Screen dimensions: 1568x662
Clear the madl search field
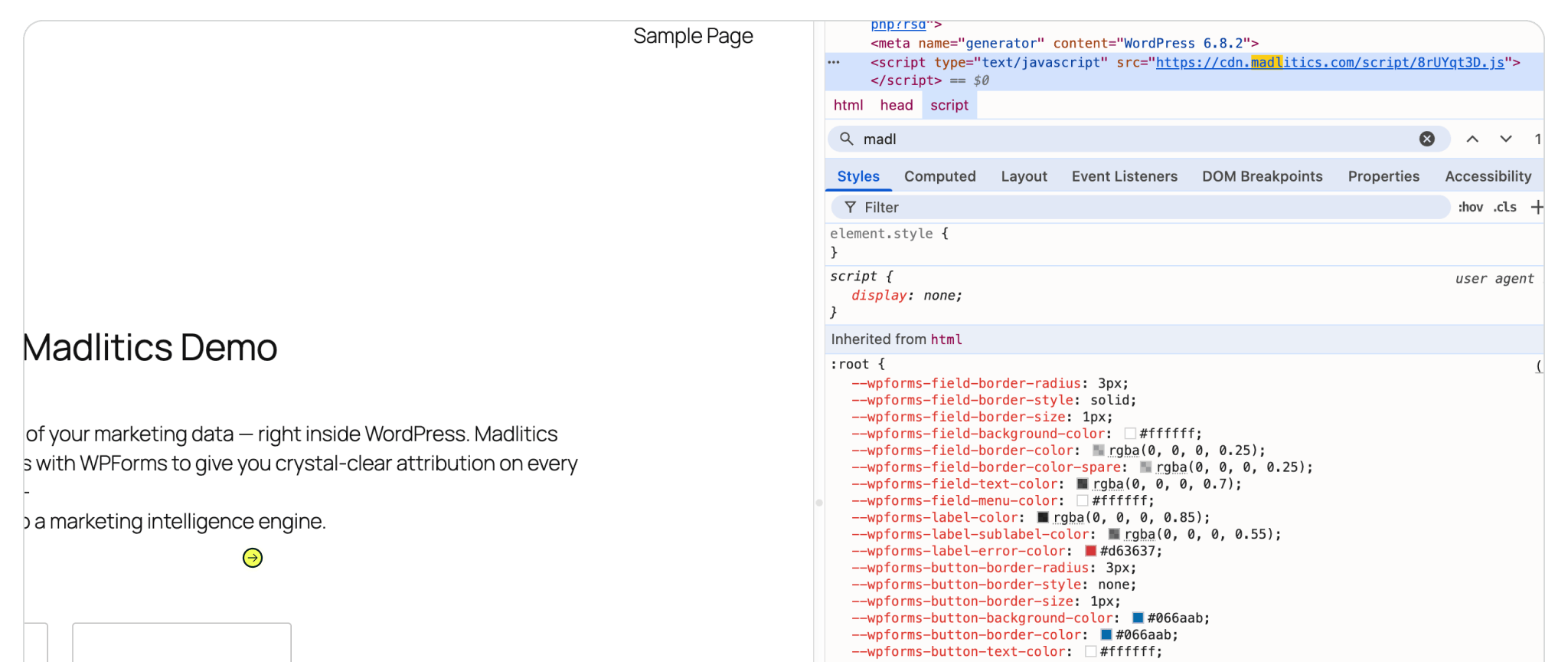1427,139
